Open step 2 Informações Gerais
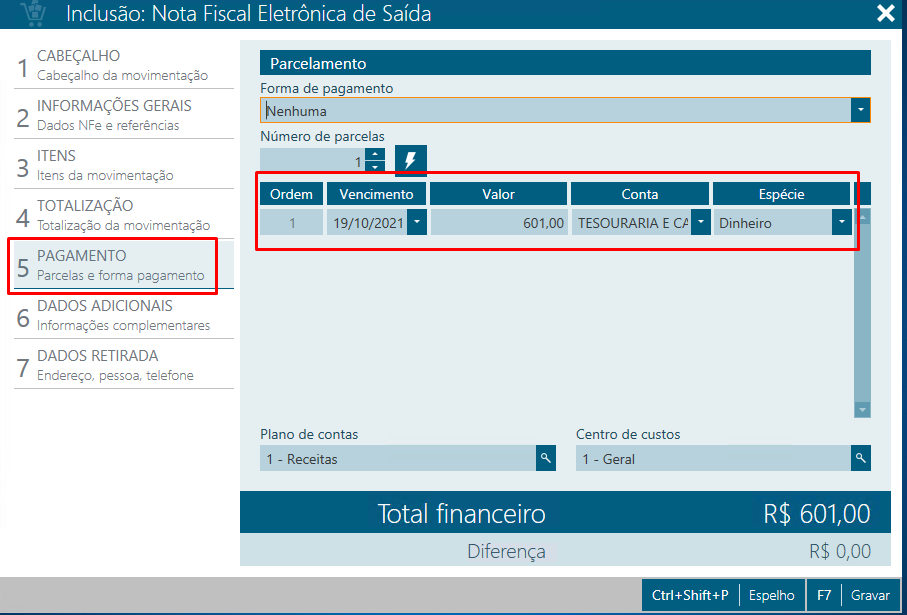Screen dimensions: 907x615 point(124,115)
